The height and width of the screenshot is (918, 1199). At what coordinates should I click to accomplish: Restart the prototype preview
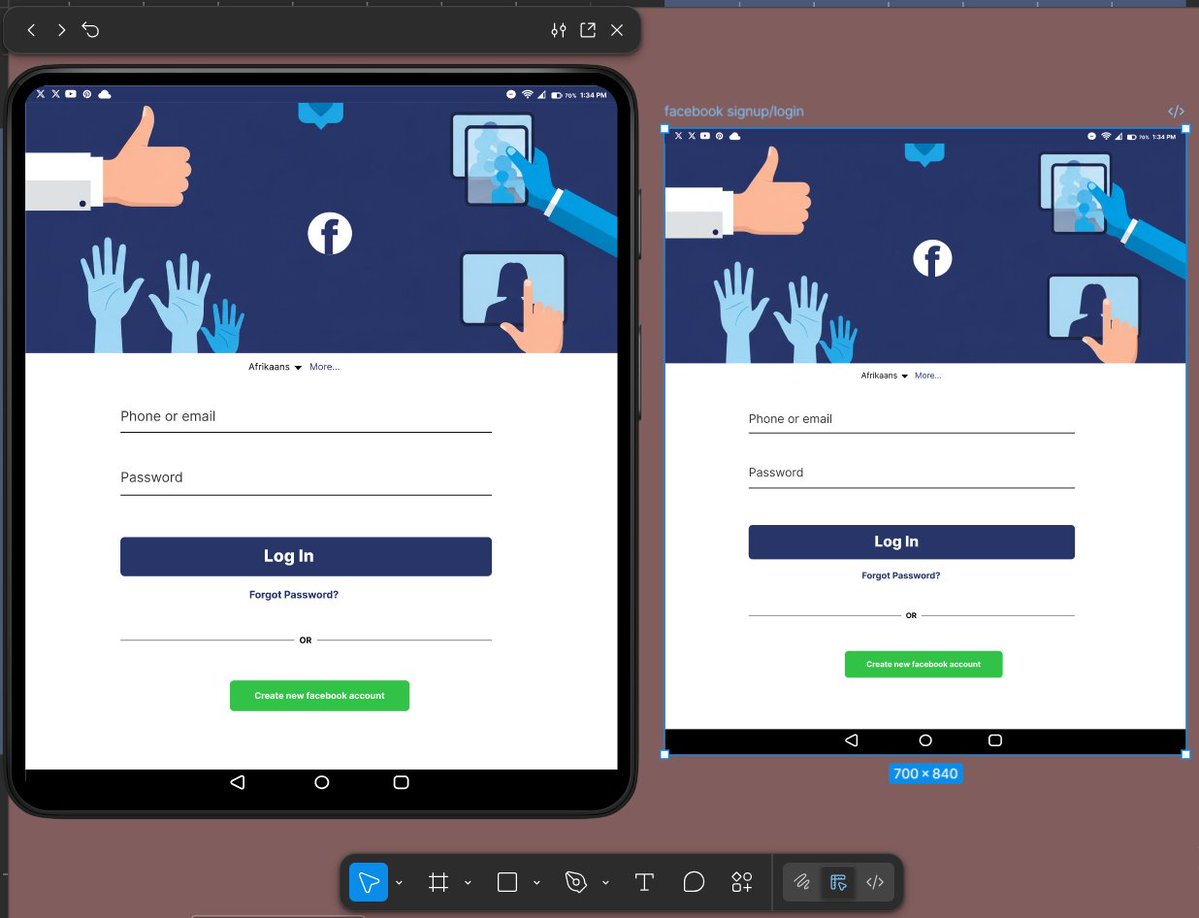[x=91, y=30]
